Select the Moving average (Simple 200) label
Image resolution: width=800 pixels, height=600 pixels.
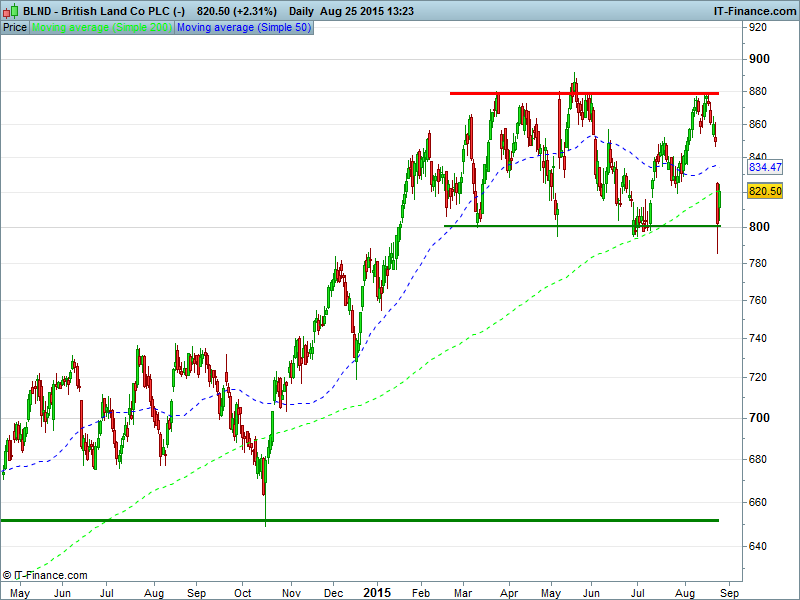coord(102,27)
